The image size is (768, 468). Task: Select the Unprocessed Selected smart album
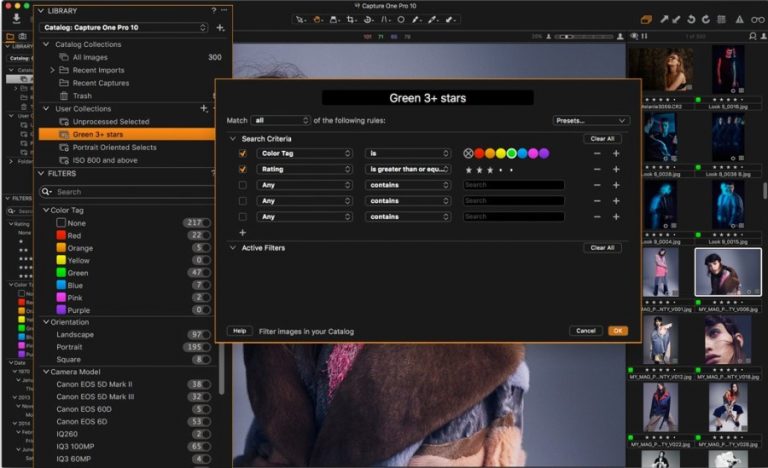[111, 122]
